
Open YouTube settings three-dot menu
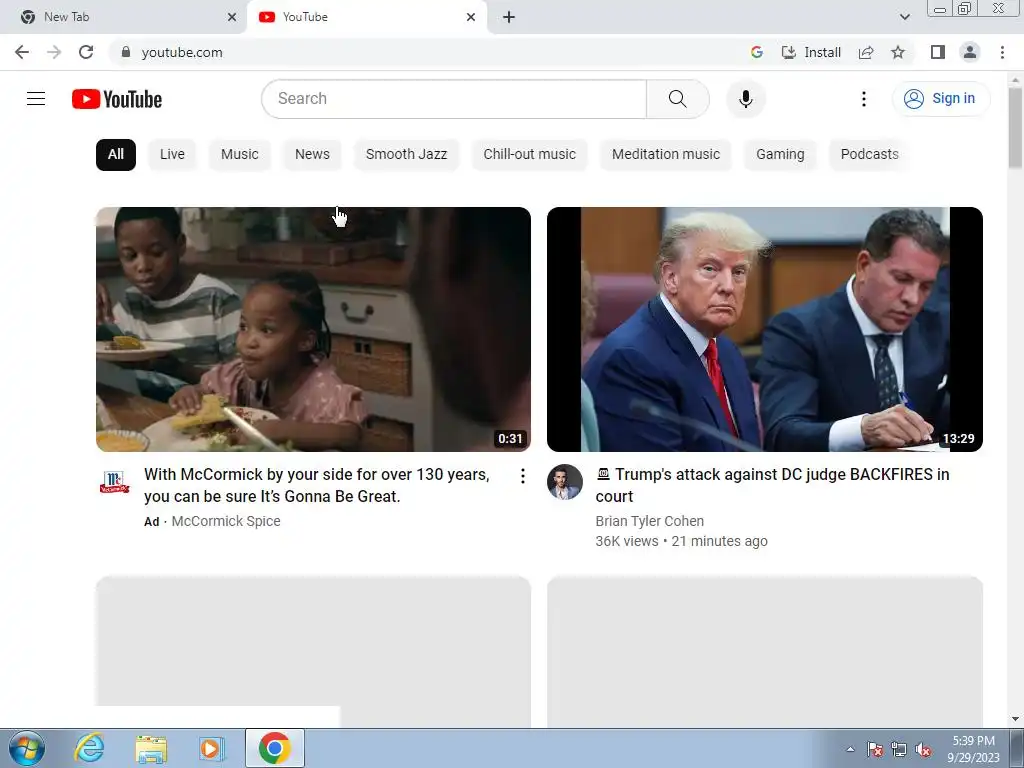pos(863,99)
